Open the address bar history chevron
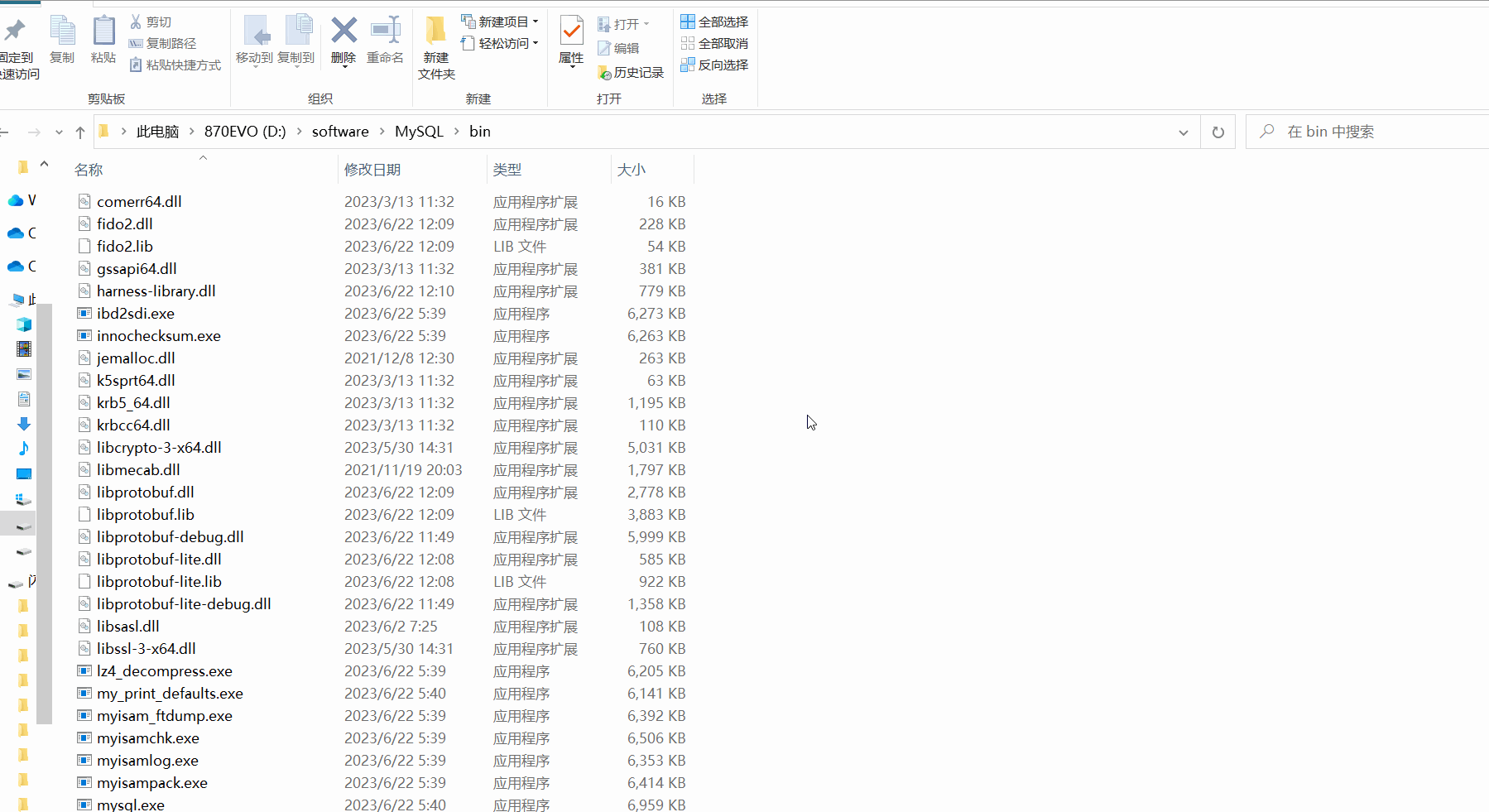This screenshot has height=812, width=1489. click(x=1184, y=132)
